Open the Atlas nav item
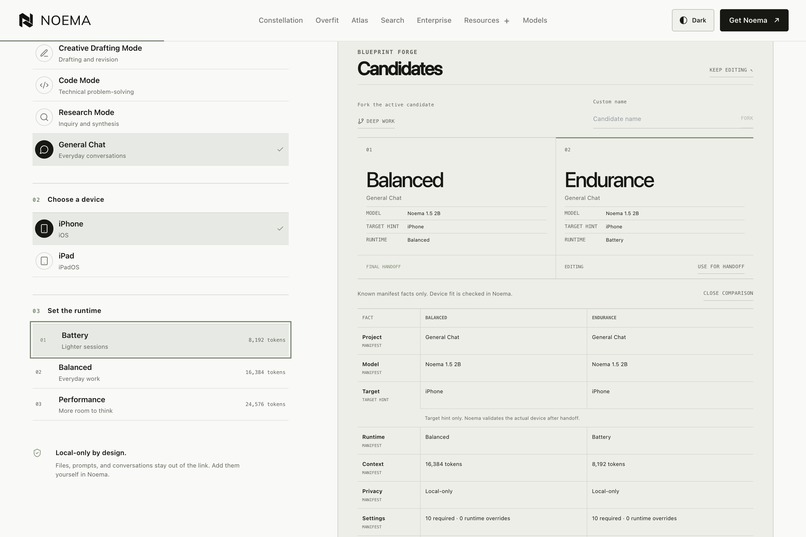The image size is (806, 537). point(359,21)
